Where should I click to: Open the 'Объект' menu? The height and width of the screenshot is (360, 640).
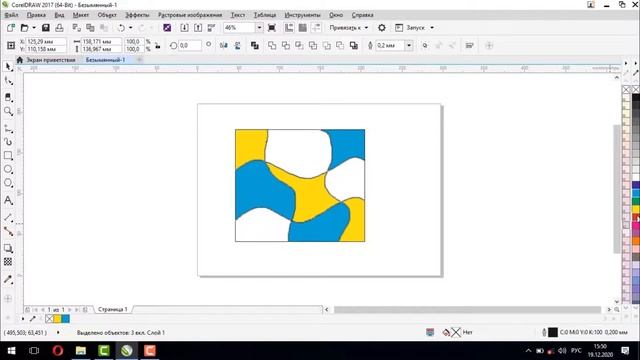click(x=107, y=15)
